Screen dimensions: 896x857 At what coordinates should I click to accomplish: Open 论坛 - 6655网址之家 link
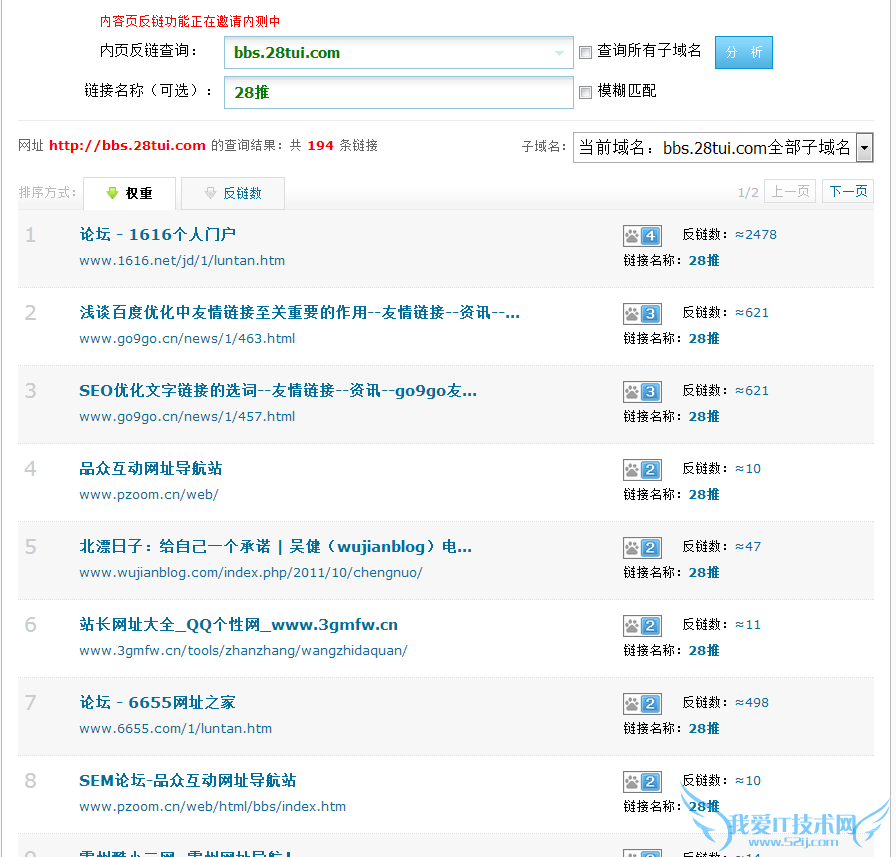pyautogui.click(x=157, y=702)
